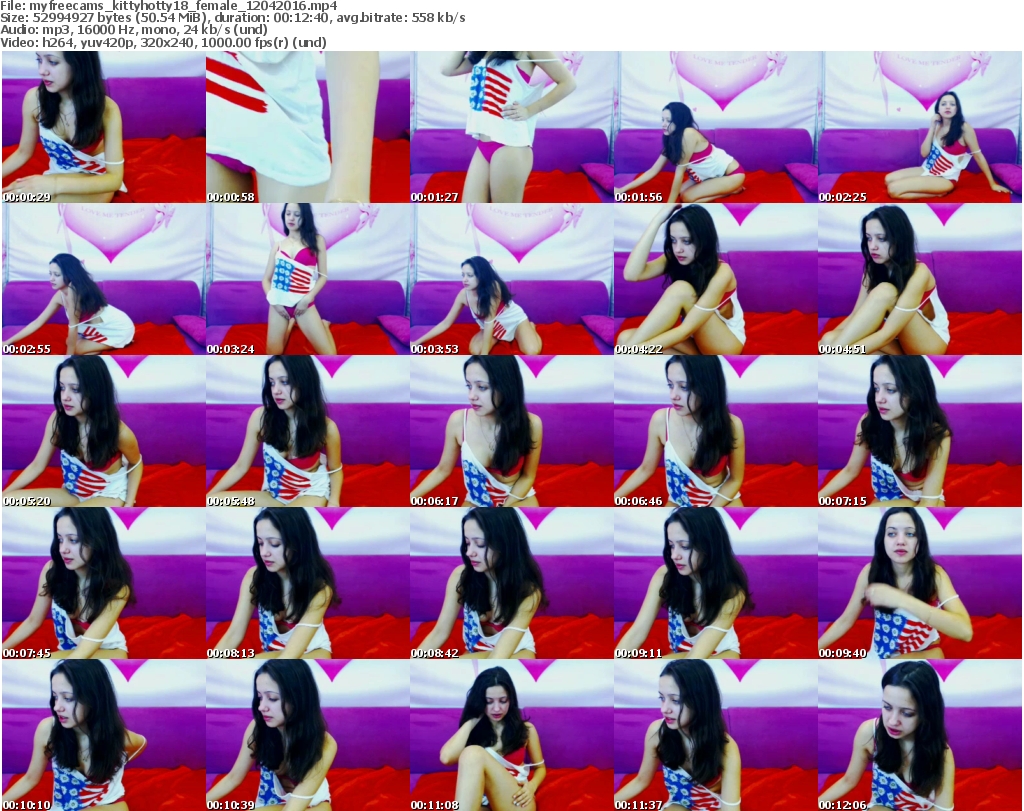
Task: Select the thumbnail stamped 00:06:17
Action: pos(511,431)
